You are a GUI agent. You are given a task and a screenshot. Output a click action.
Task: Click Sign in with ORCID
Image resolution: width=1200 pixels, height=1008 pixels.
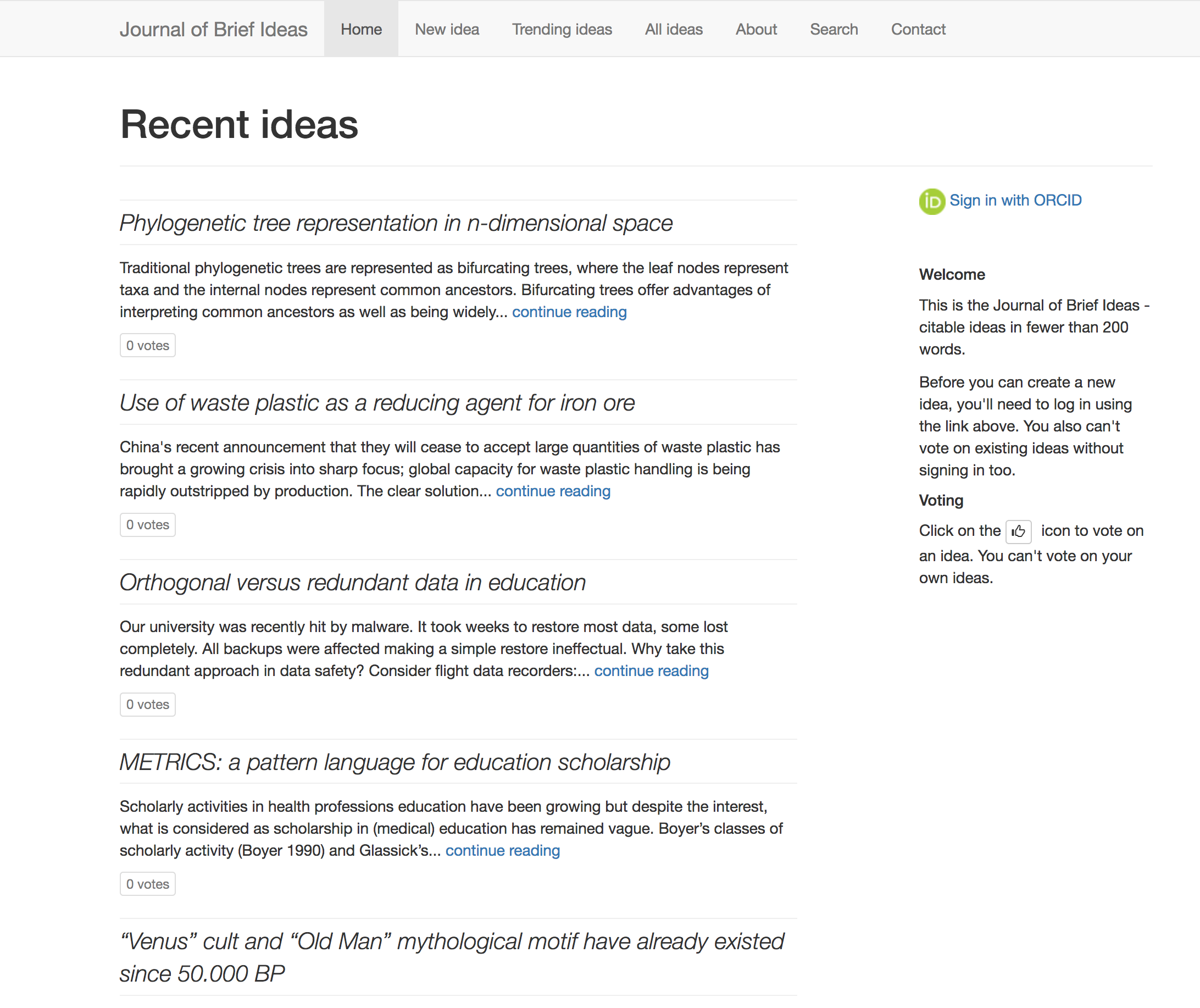coord(1016,200)
